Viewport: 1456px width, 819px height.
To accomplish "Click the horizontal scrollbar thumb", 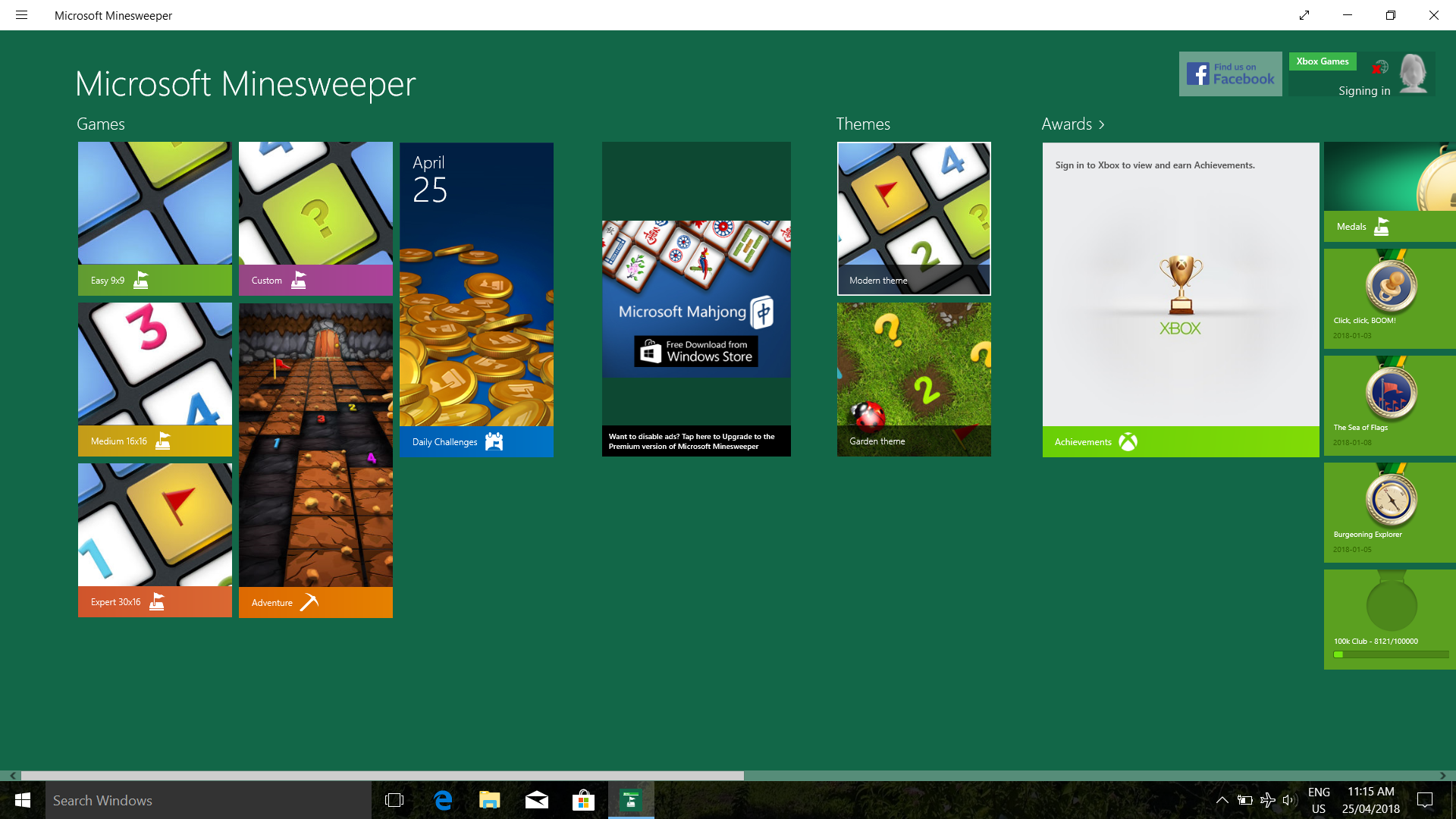I will pos(382,776).
